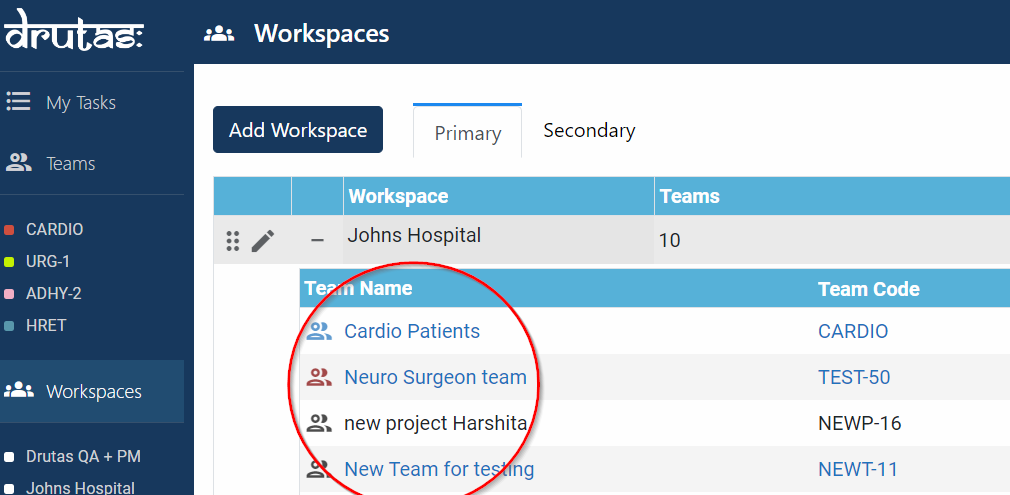
Task: Click the Cardio Patients team icon
Action: point(319,332)
